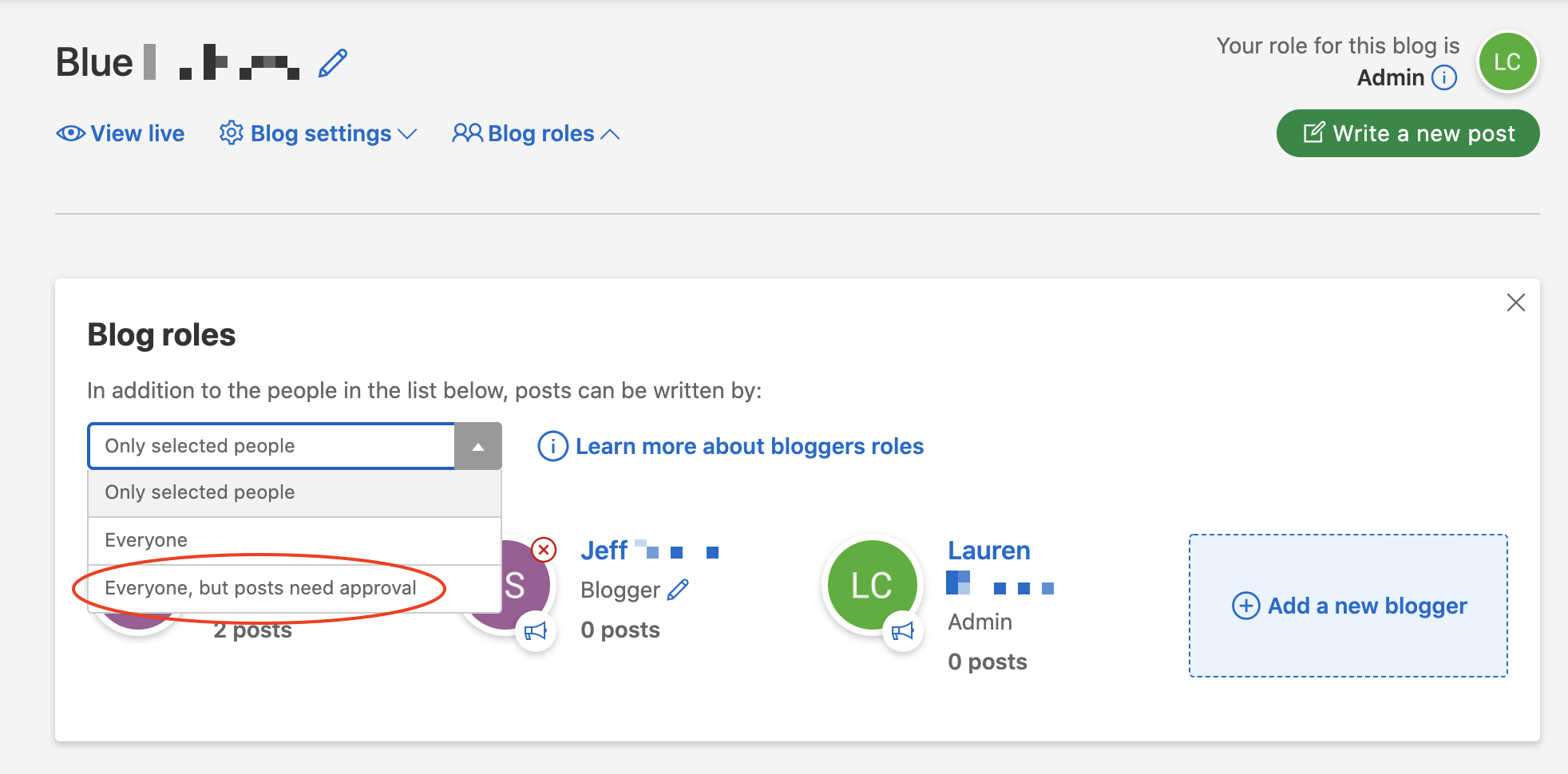Edit Jeff's Blogger role with the pencil icon
This screenshot has width=1568, height=774.
click(x=679, y=590)
